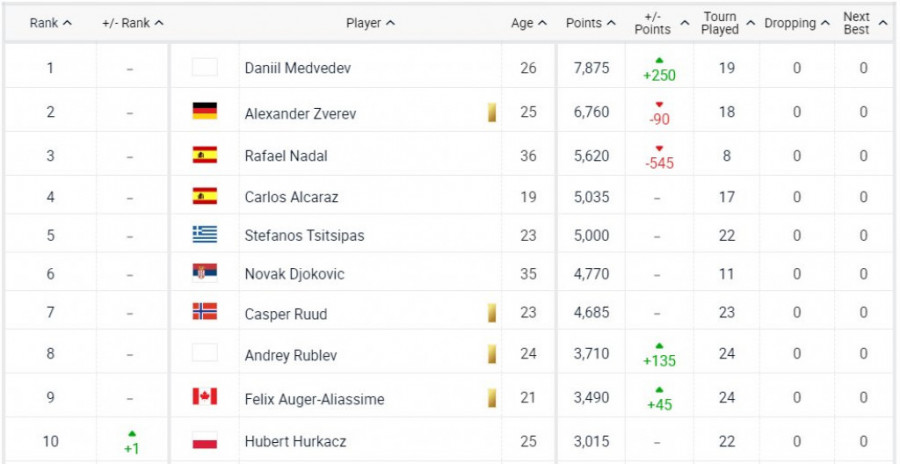Sort by the Tourn Played column header

click(726, 23)
